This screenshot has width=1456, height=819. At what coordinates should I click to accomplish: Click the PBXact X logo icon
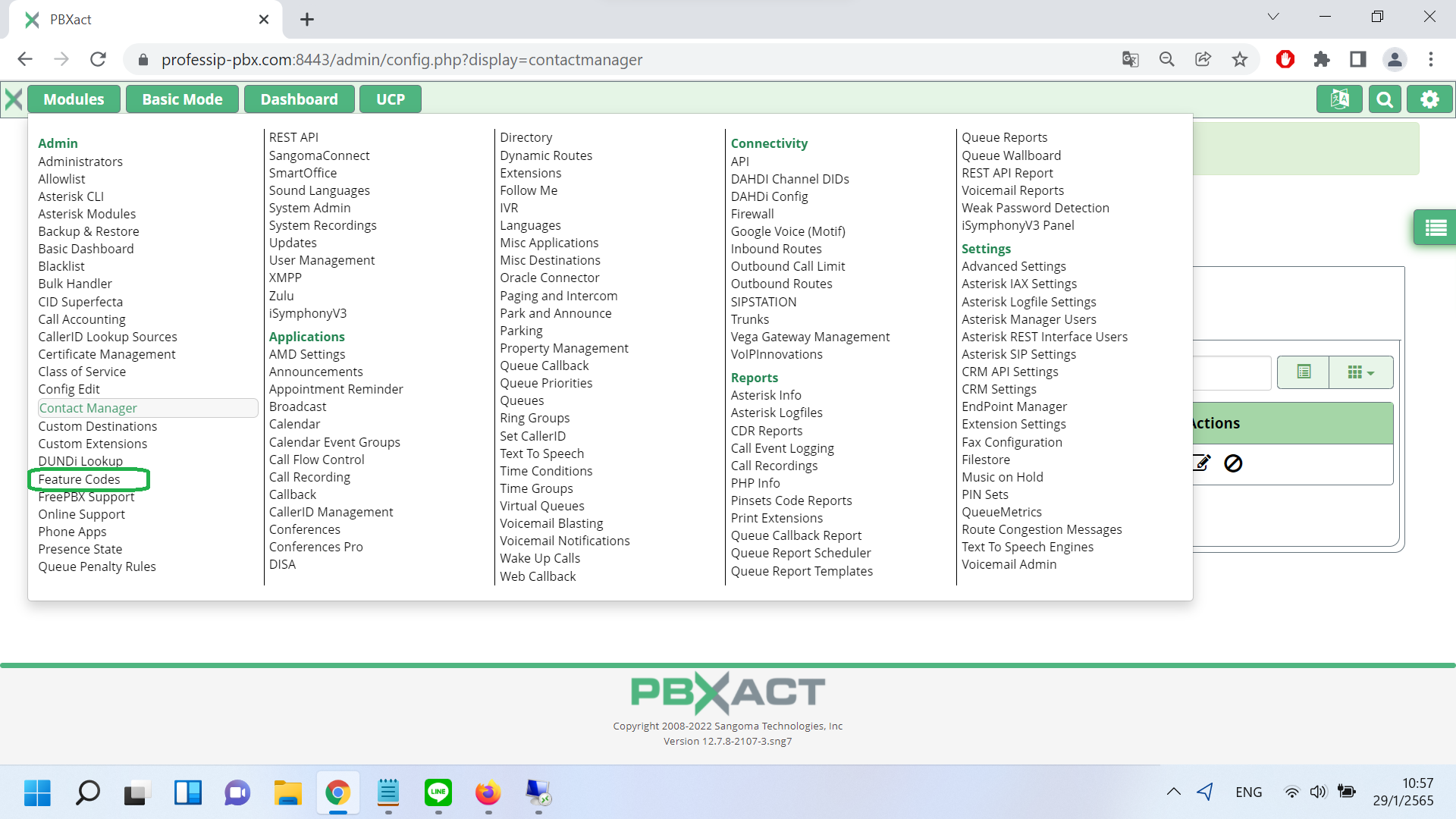tap(14, 99)
